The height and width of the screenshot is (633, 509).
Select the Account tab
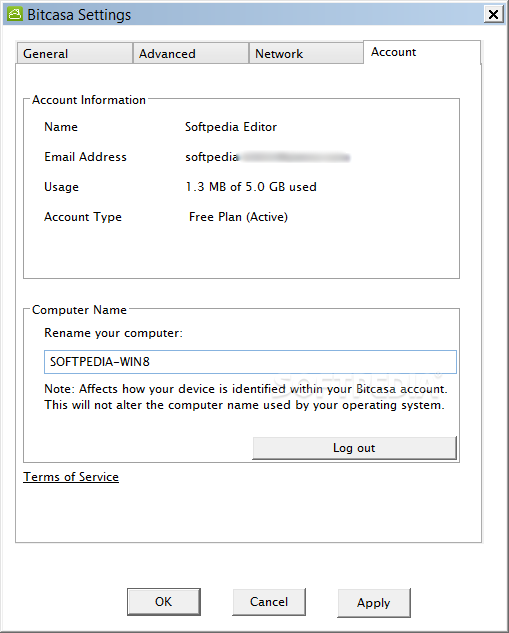point(422,52)
